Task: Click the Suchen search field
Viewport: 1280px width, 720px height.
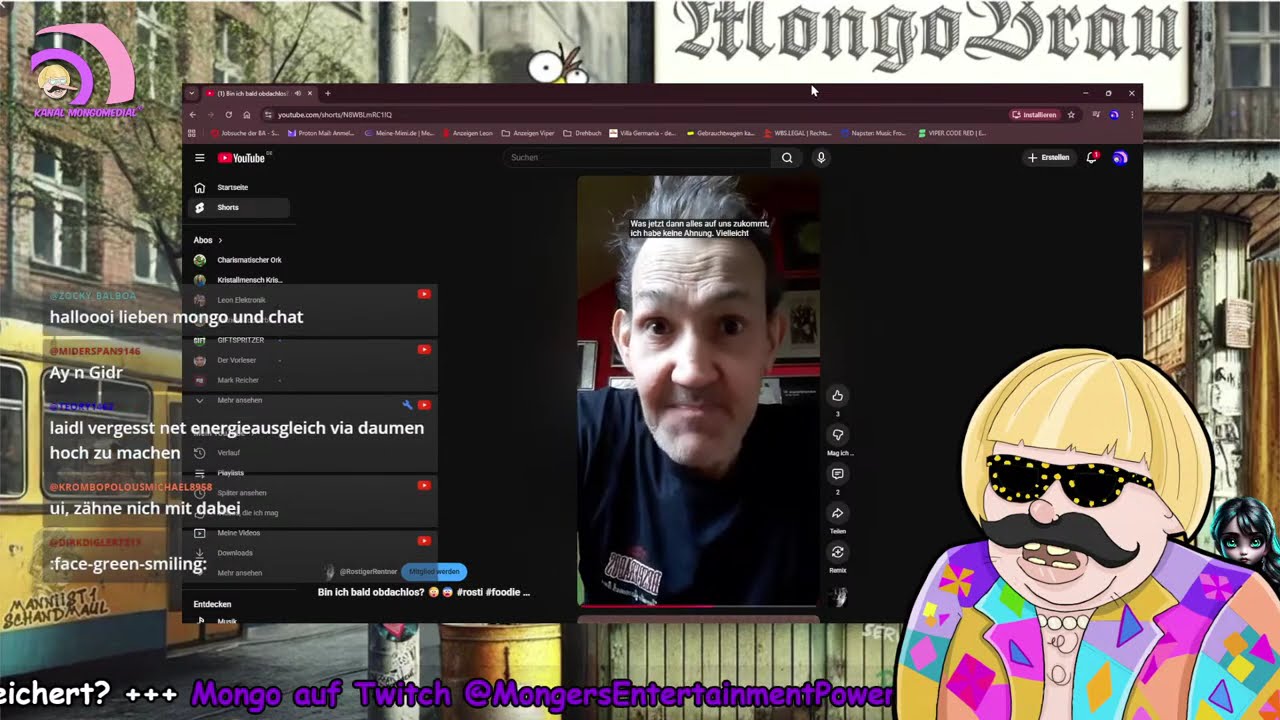Action: click(637, 158)
